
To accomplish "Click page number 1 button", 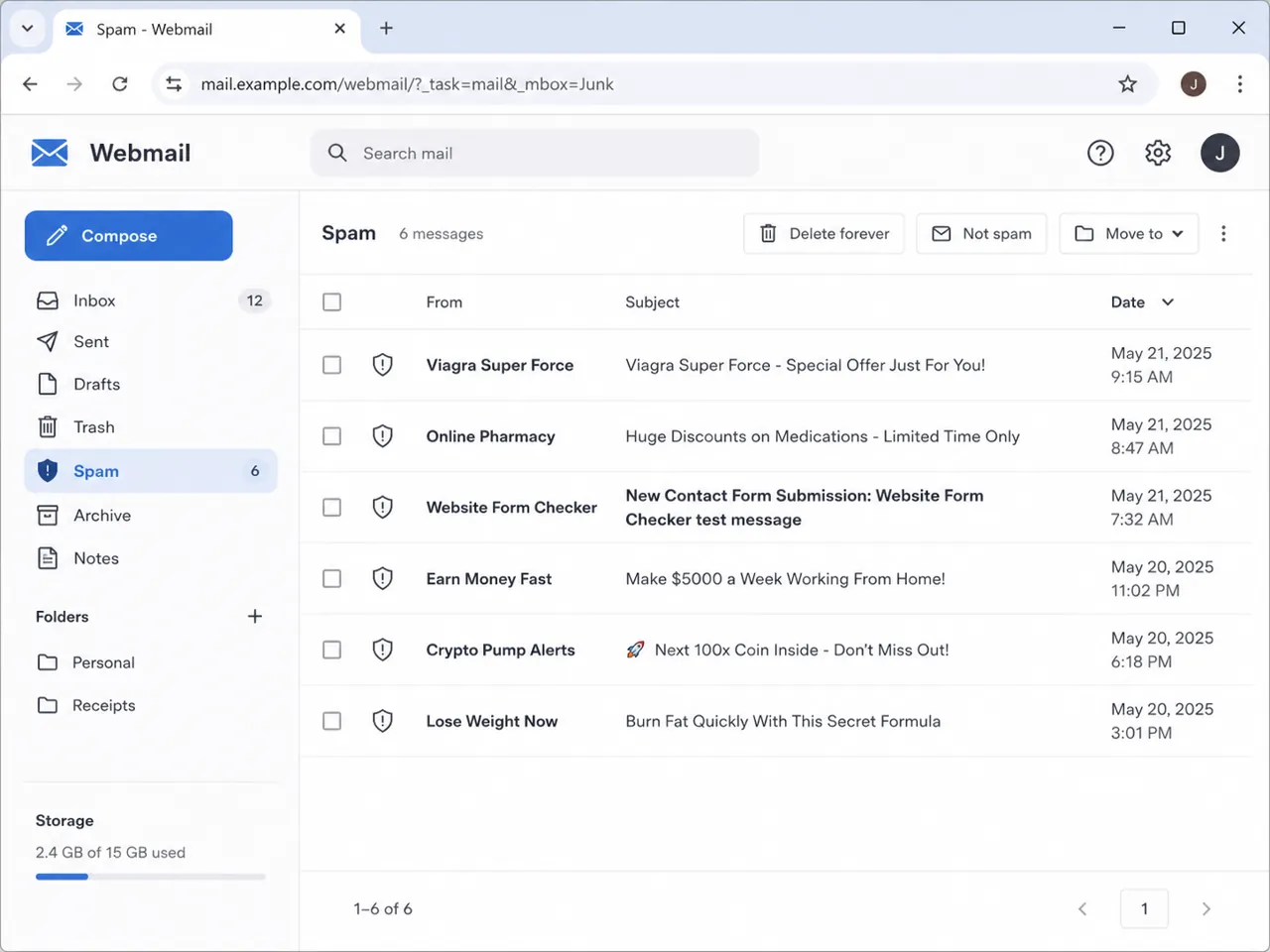I will click(1144, 908).
